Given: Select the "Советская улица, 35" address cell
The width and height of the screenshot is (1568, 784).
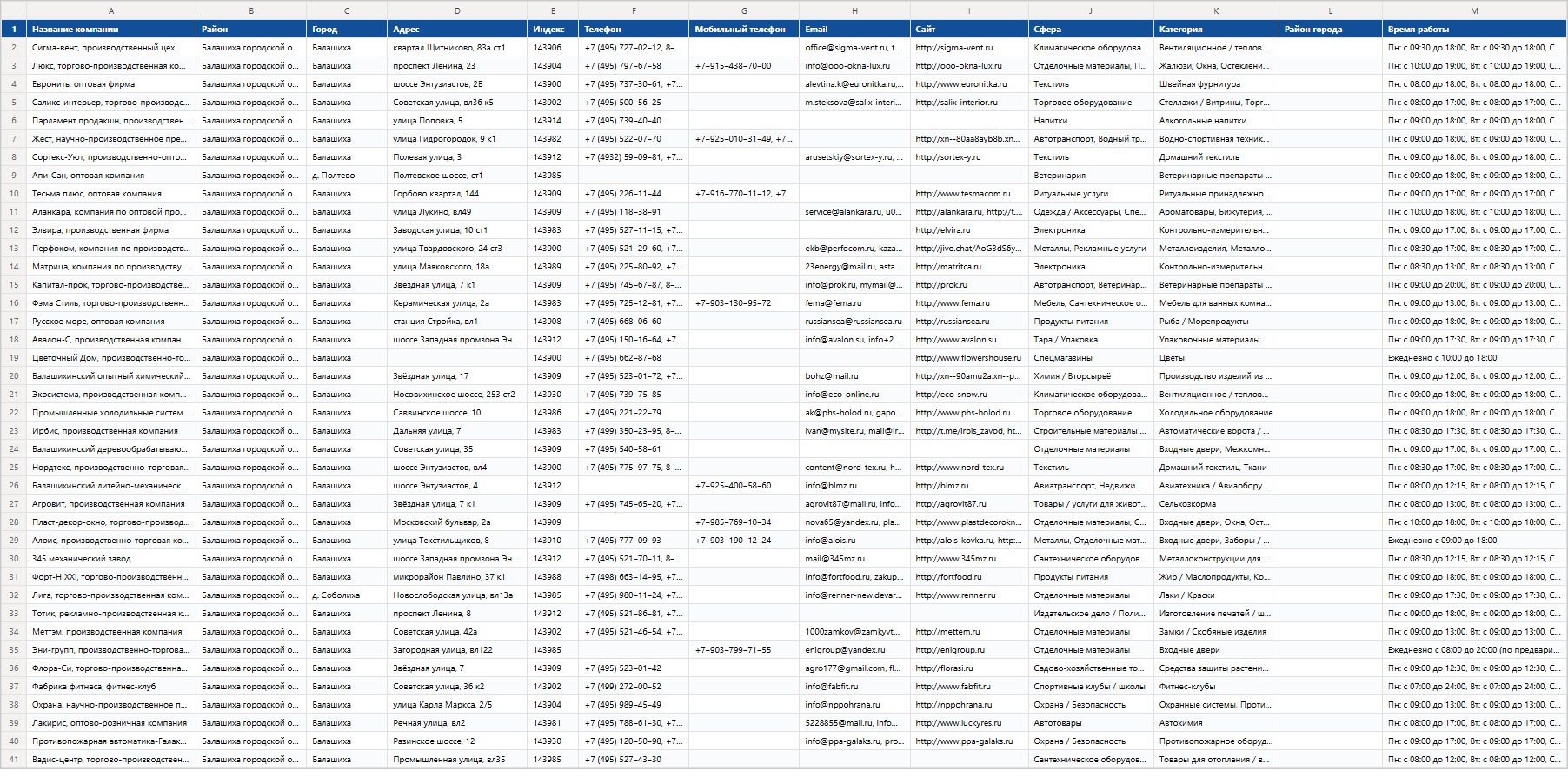Looking at the screenshot, I should coord(457,449).
